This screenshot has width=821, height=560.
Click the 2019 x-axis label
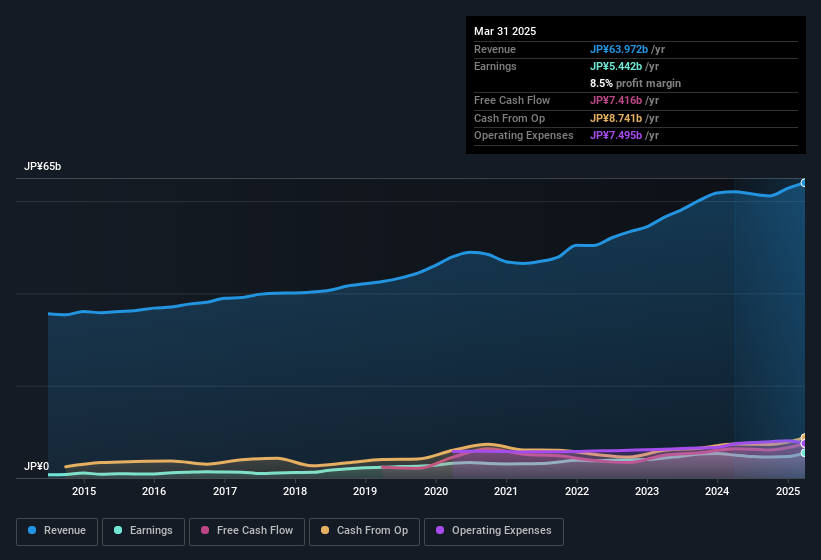coord(365,491)
